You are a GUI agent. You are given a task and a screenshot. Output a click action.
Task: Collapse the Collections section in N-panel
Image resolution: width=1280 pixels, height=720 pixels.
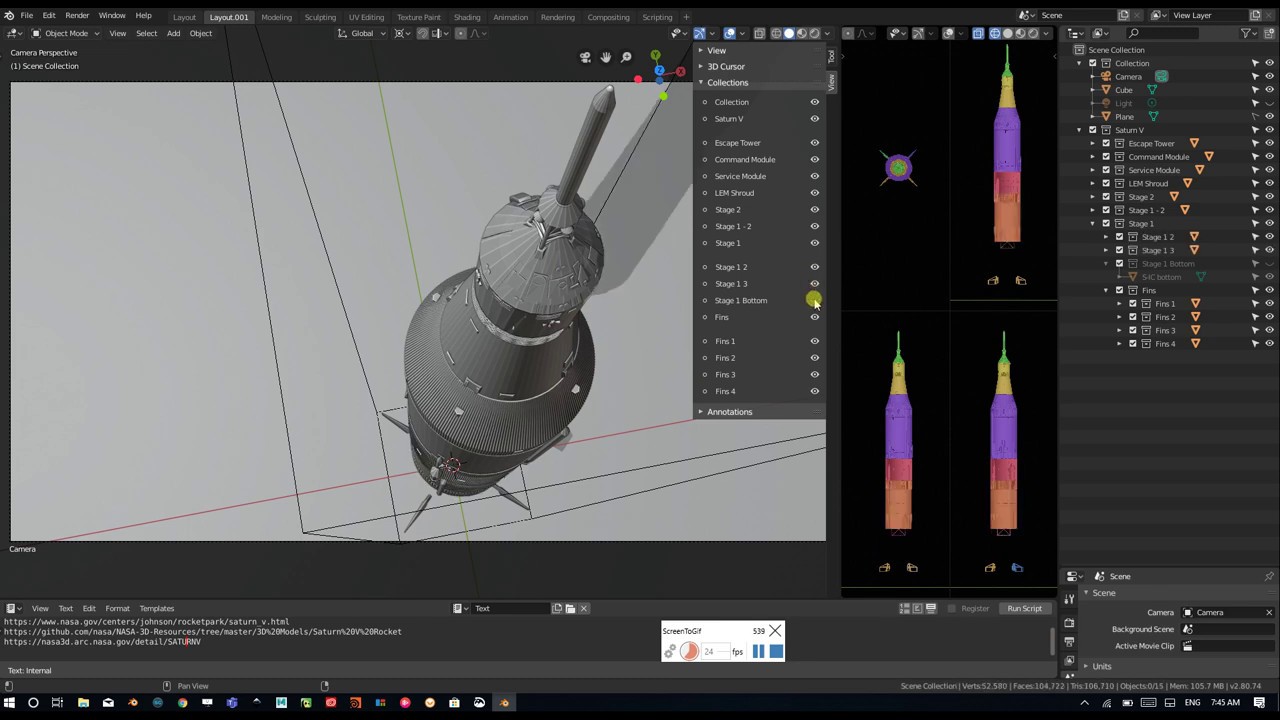tap(726, 82)
